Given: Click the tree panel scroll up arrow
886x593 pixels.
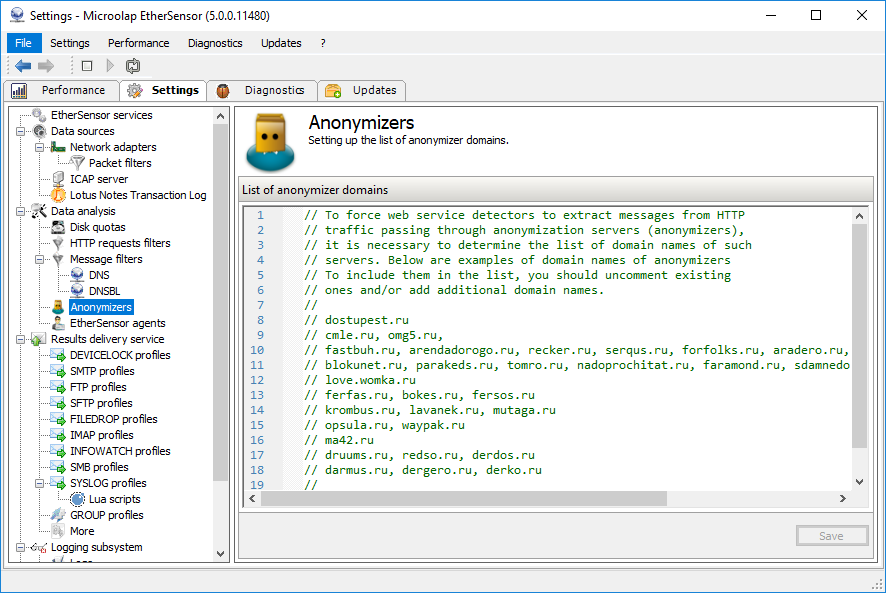Looking at the screenshot, I should [x=220, y=116].
